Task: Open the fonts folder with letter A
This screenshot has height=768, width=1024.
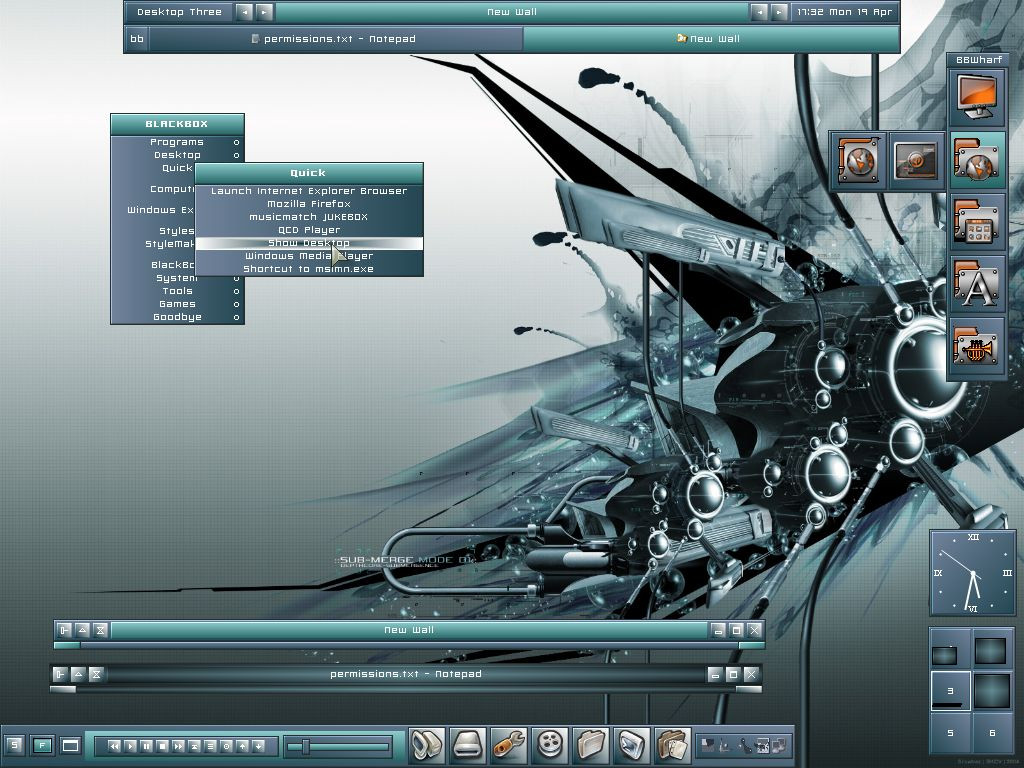Action: click(x=975, y=284)
